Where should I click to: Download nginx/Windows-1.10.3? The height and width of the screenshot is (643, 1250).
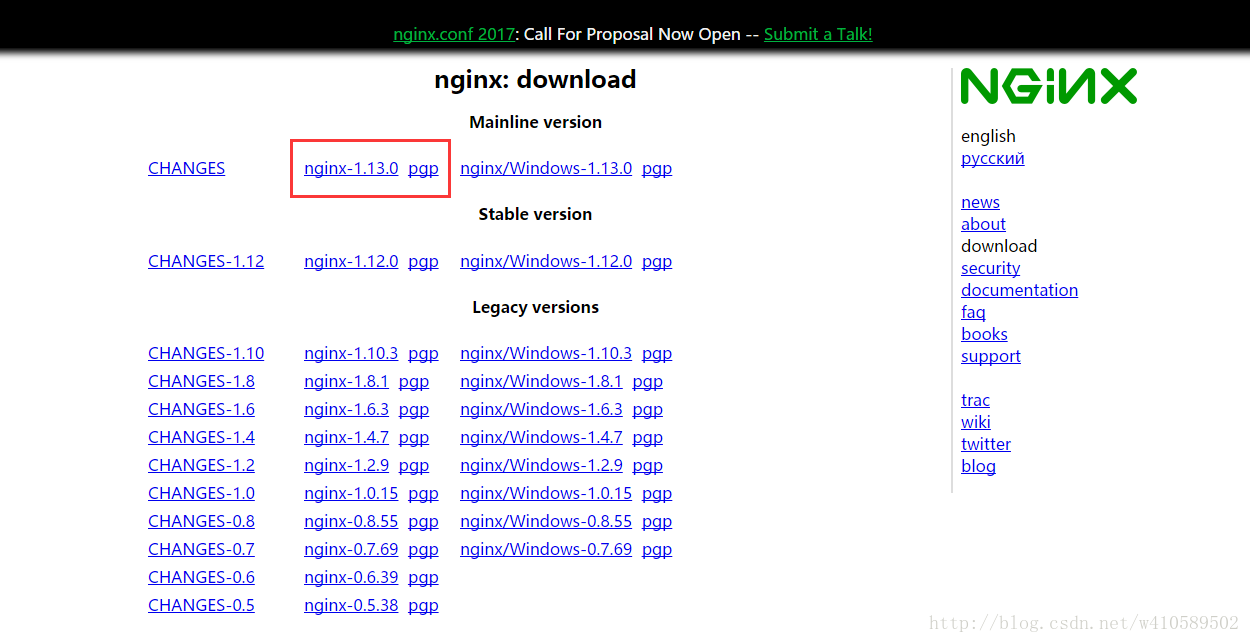click(x=546, y=353)
